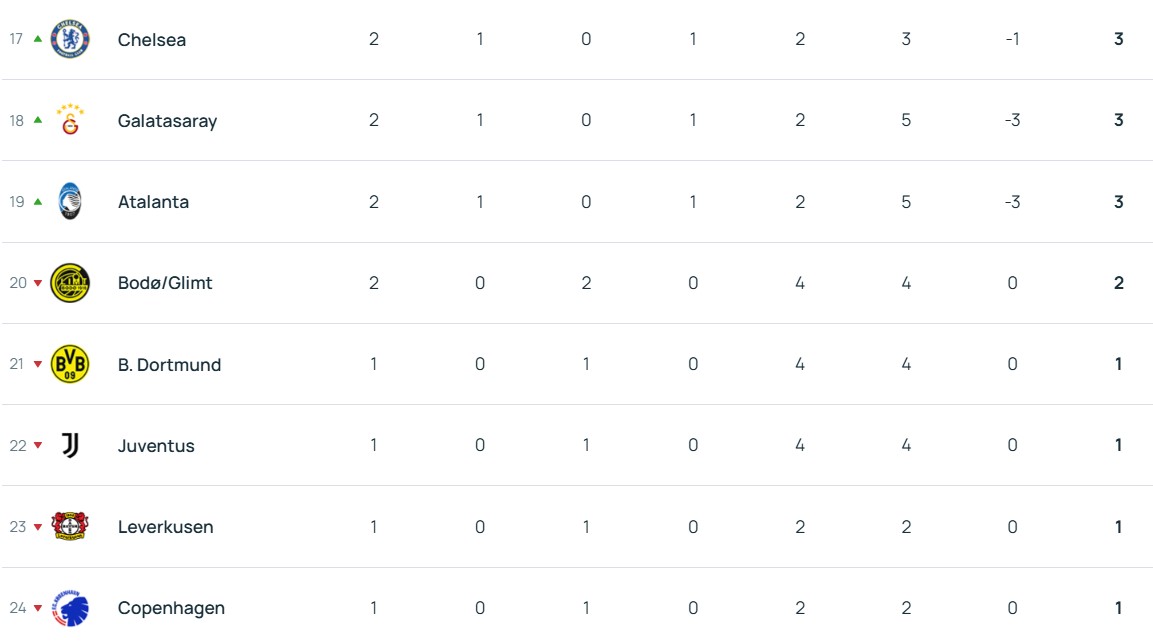This screenshot has height=641, width=1153.
Task: Click the Copenhagen team name
Action: pyautogui.click(x=171, y=608)
